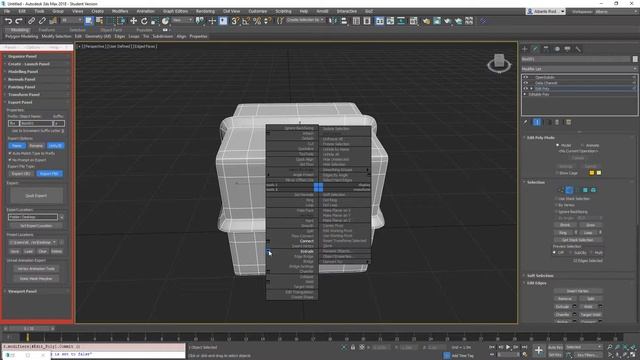Click the Export FBX button
Screen dimensions: 640x360
(x=49, y=173)
